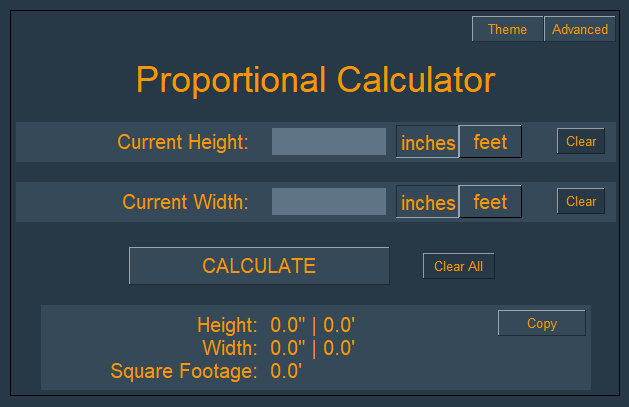Click the Square Footage result value
This screenshot has width=629, height=407.
coord(286,372)
